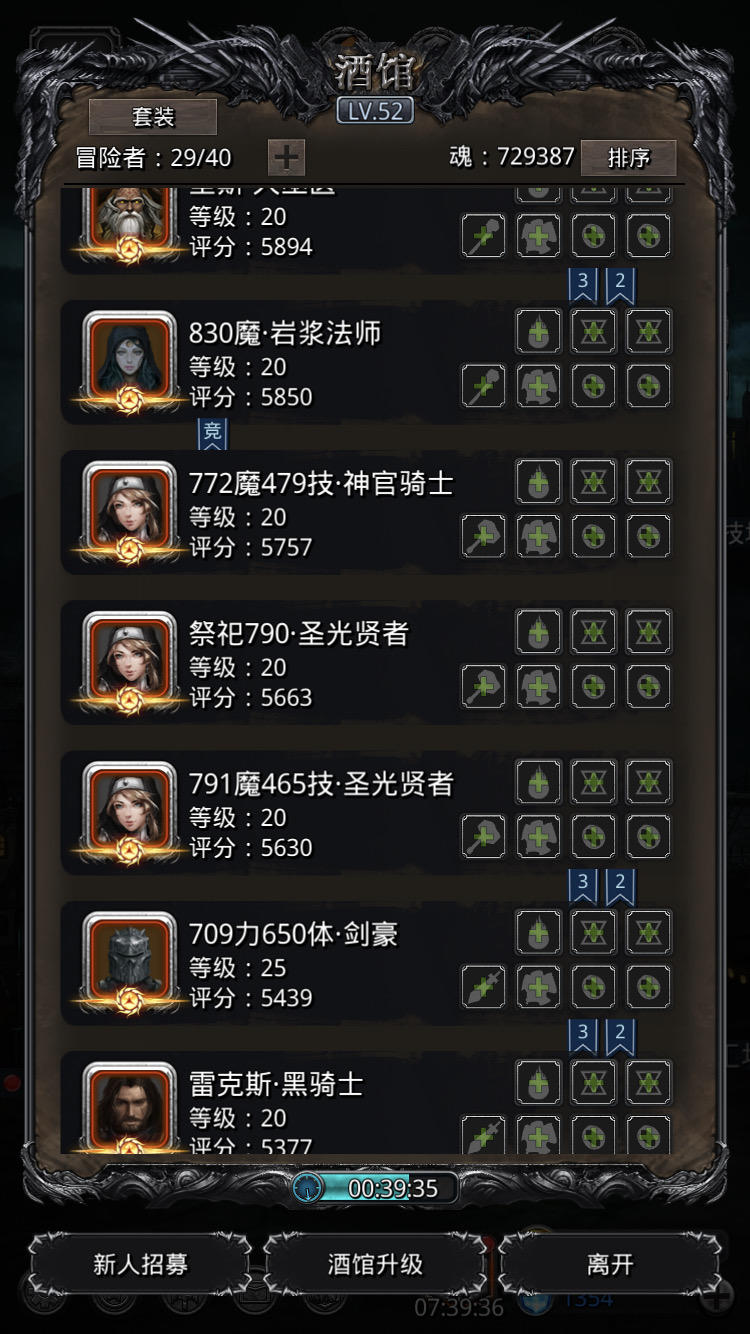Select last ring slot of 791魔465技·圣光贤者
Viewport: 750px width, 1334px height.
[648, 836]
